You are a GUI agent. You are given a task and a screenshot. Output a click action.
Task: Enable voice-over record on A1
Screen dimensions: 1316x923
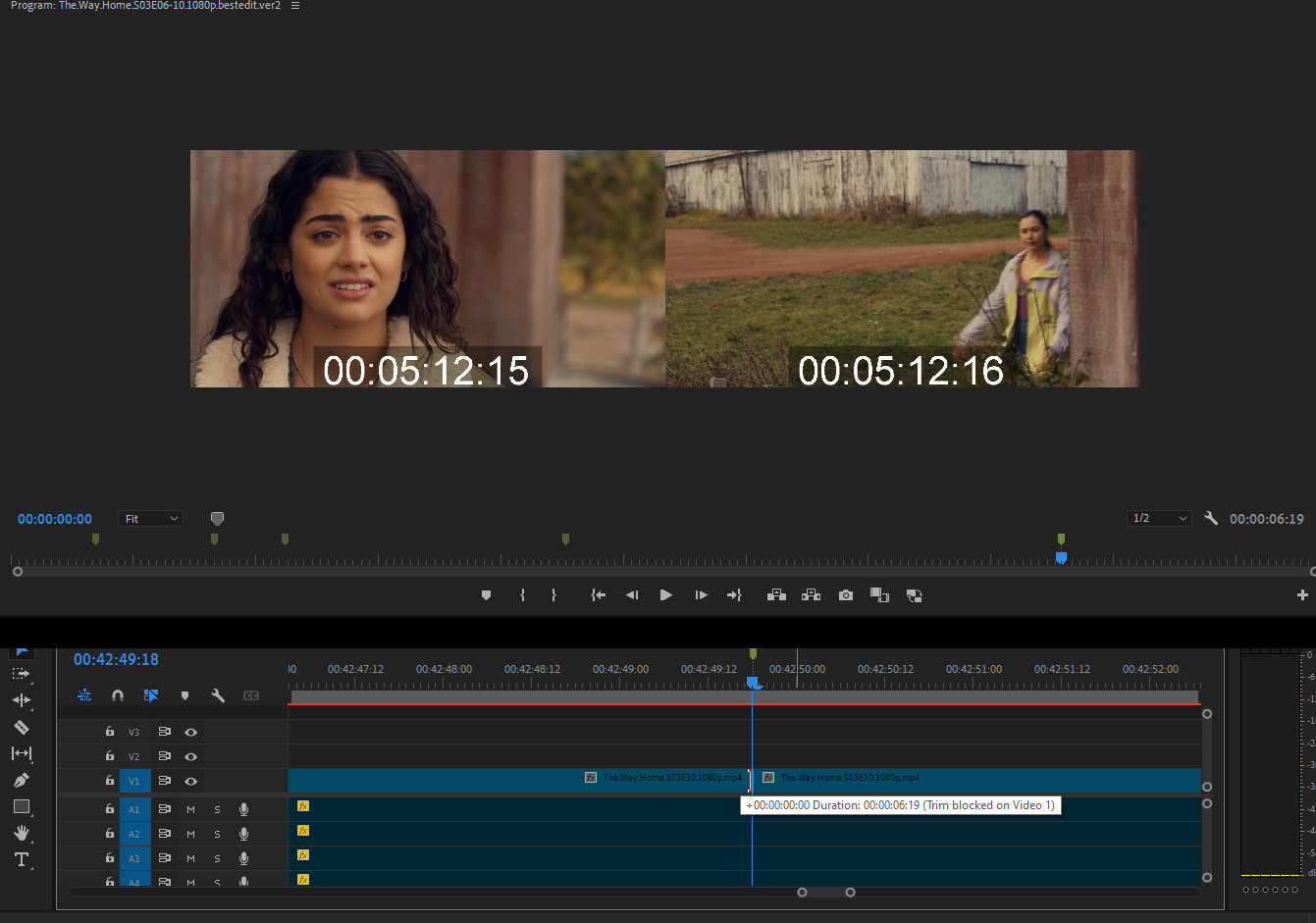point(243,809)
